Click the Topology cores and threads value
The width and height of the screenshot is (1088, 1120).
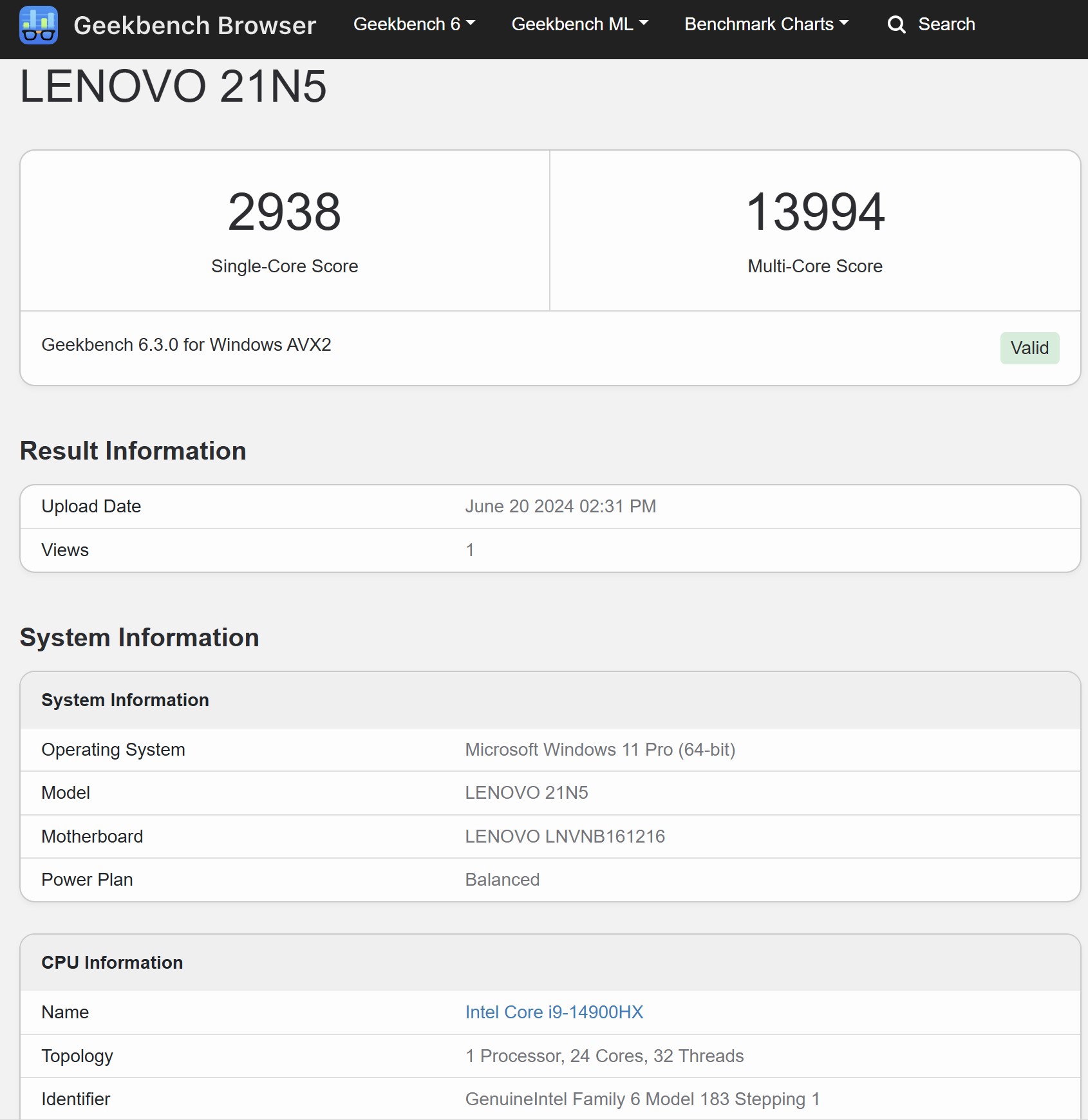[604, 1056]
